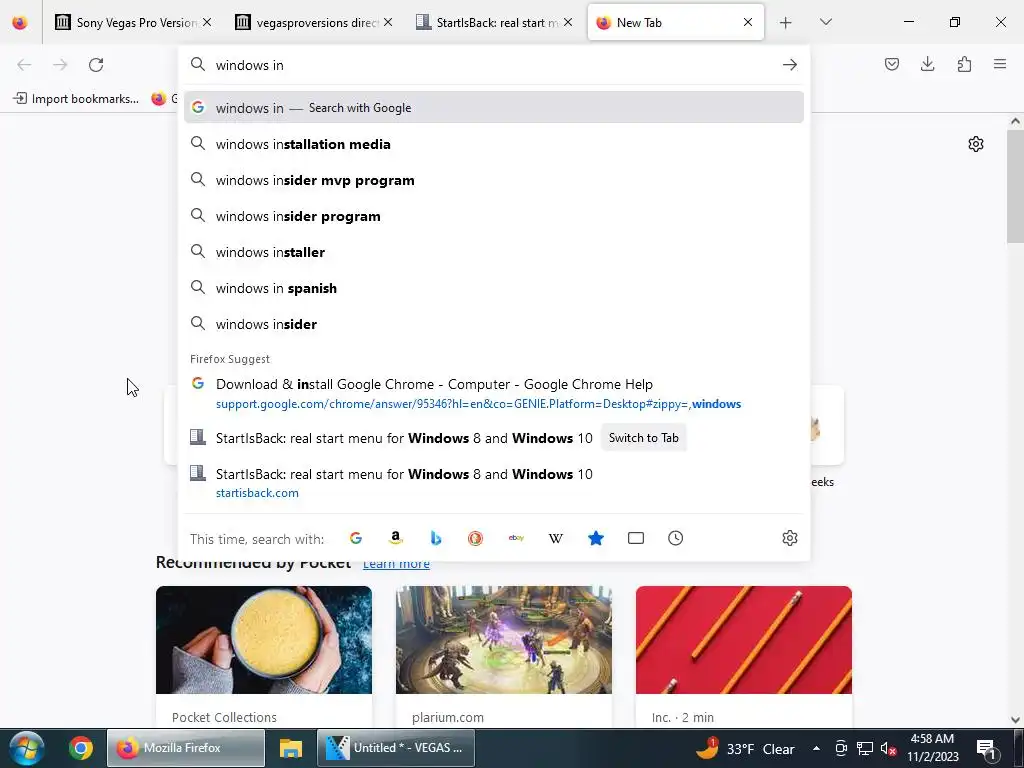Switch to vegasproversions directory tab
The width and height of the screenshot is (1024, 768).
coord(314,23)
